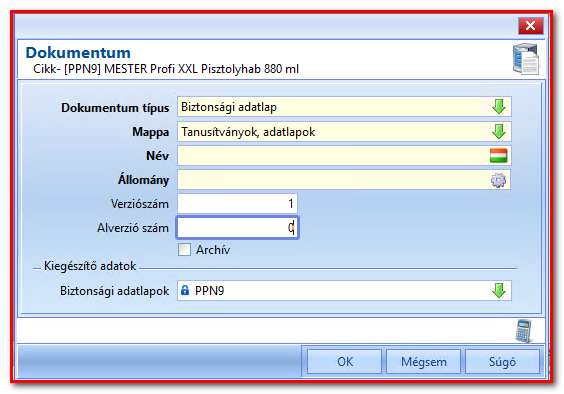Select the Biztonsági adatlap type field
This screenshot has width=564, height=394.
tap(344, 107)
